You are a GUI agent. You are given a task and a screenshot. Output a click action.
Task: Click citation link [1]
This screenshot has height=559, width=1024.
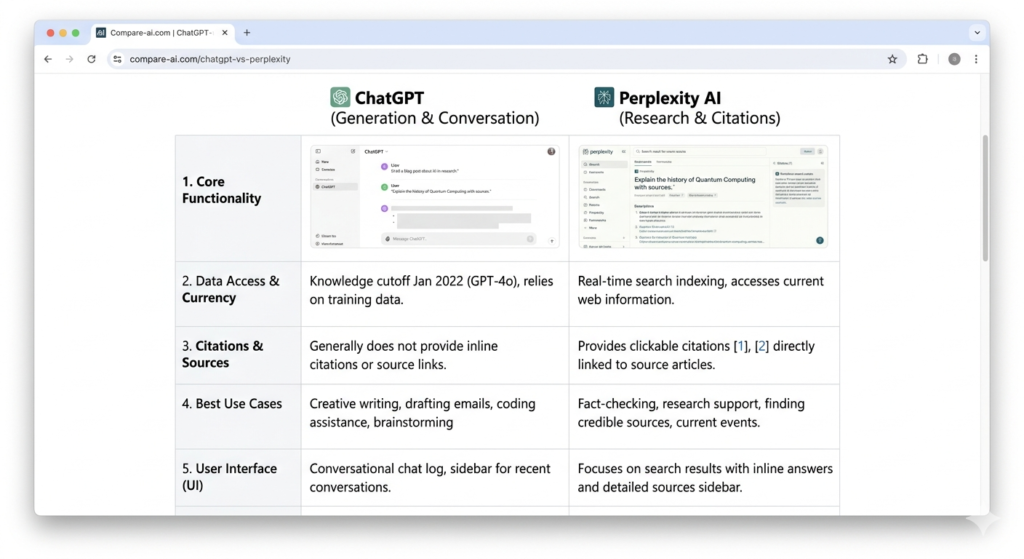pyautogui.click(x=741, y=346)
